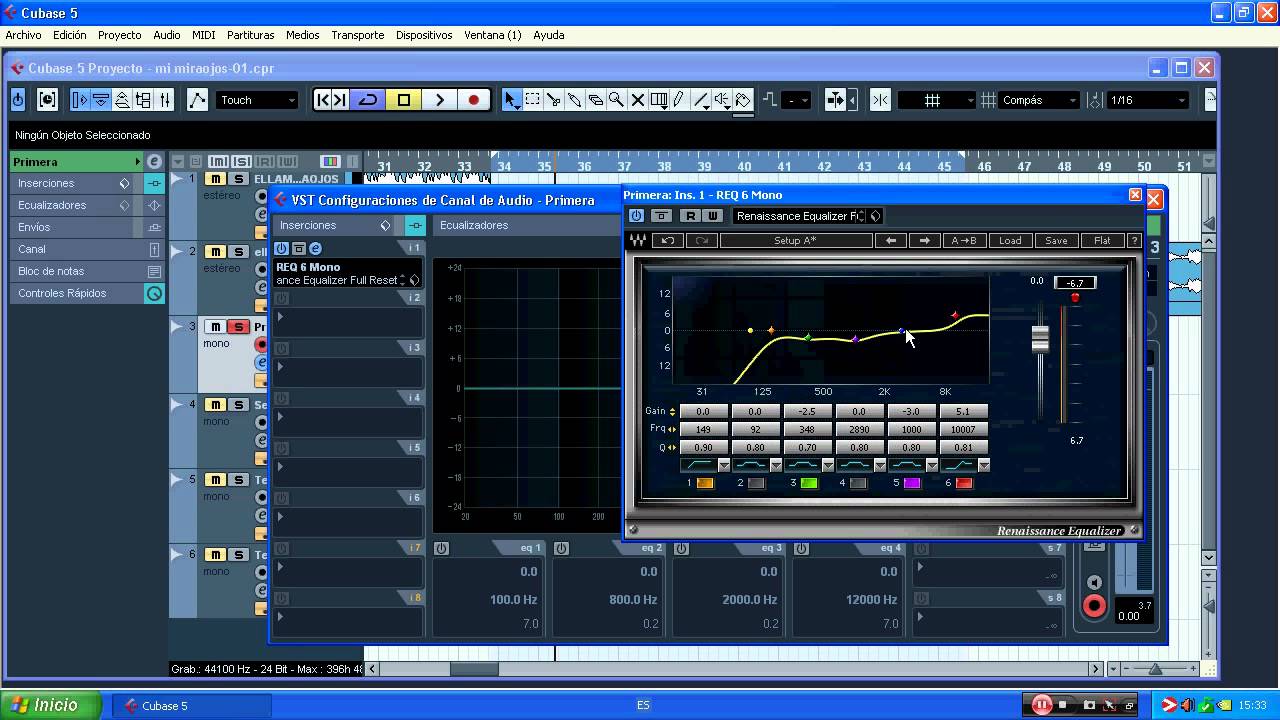
Task: Open the MIDI menu
Action: click(203, 35)
